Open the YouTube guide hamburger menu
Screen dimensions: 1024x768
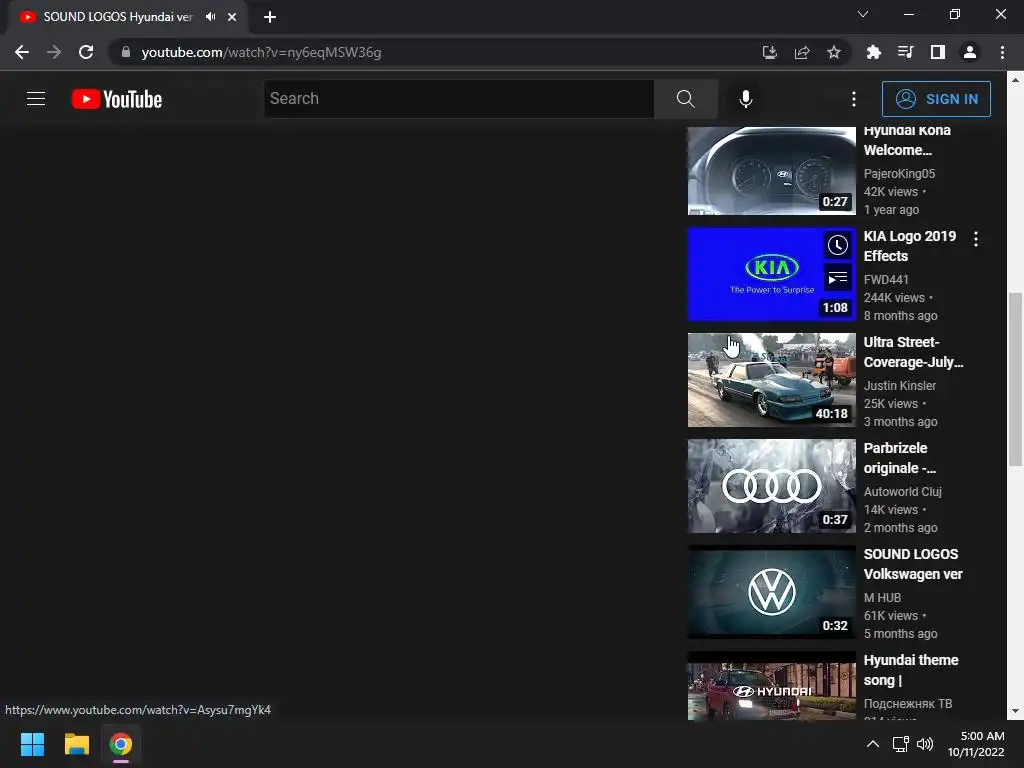point(36,99)
